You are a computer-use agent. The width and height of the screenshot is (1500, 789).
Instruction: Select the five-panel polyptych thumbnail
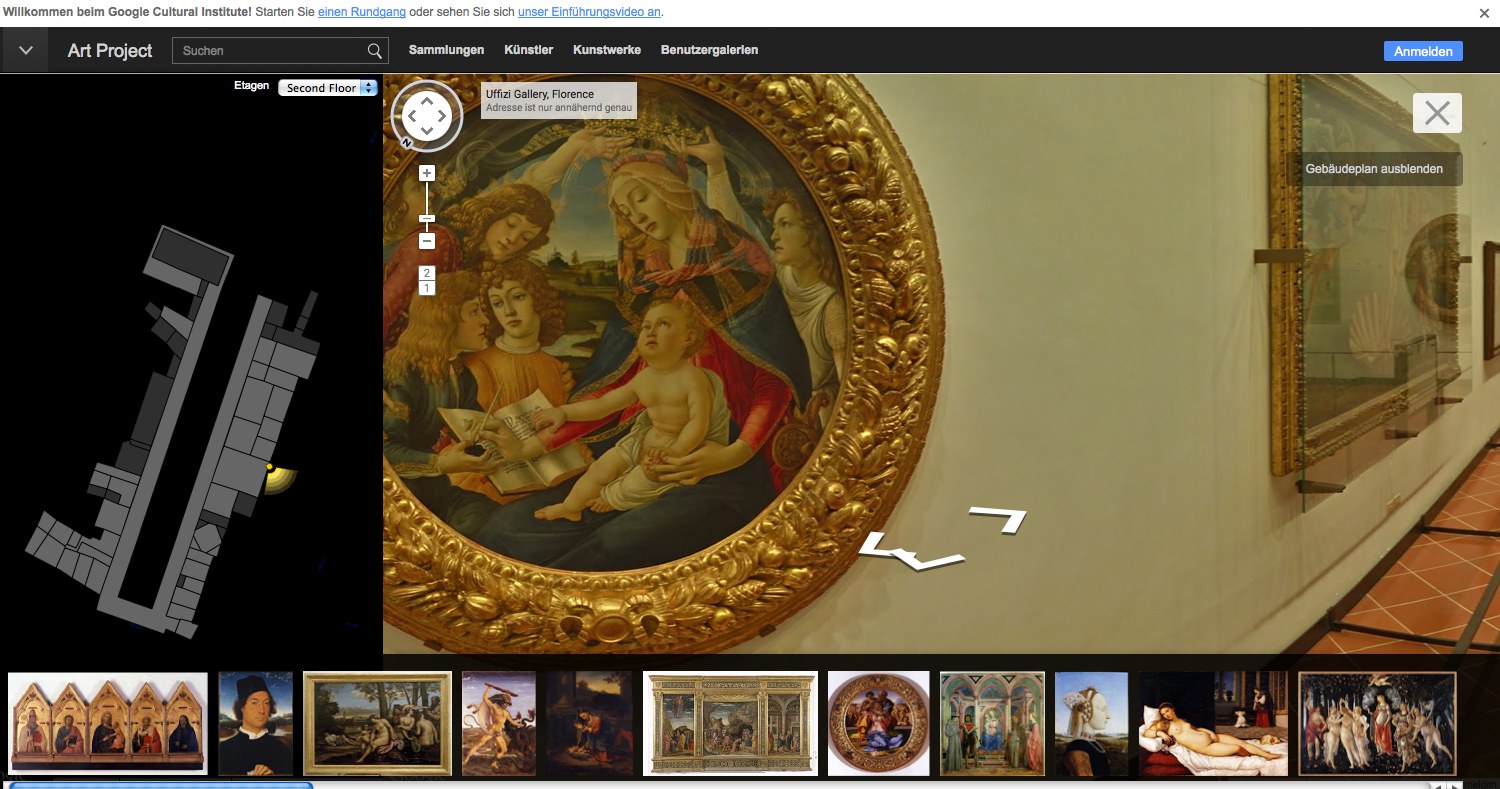click(x=108, y=723)
